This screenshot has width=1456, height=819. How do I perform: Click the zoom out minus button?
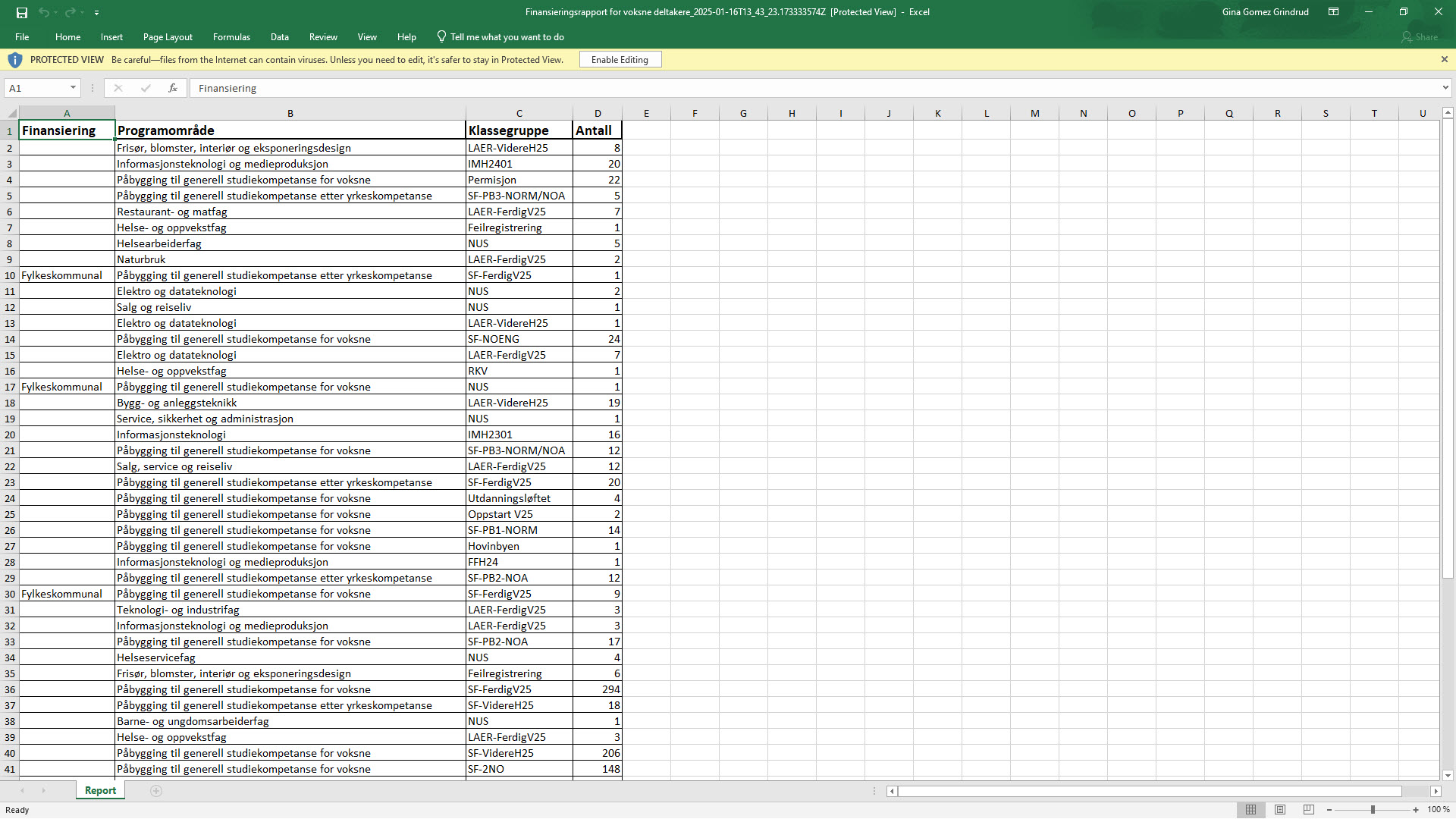click(1329, 810)
